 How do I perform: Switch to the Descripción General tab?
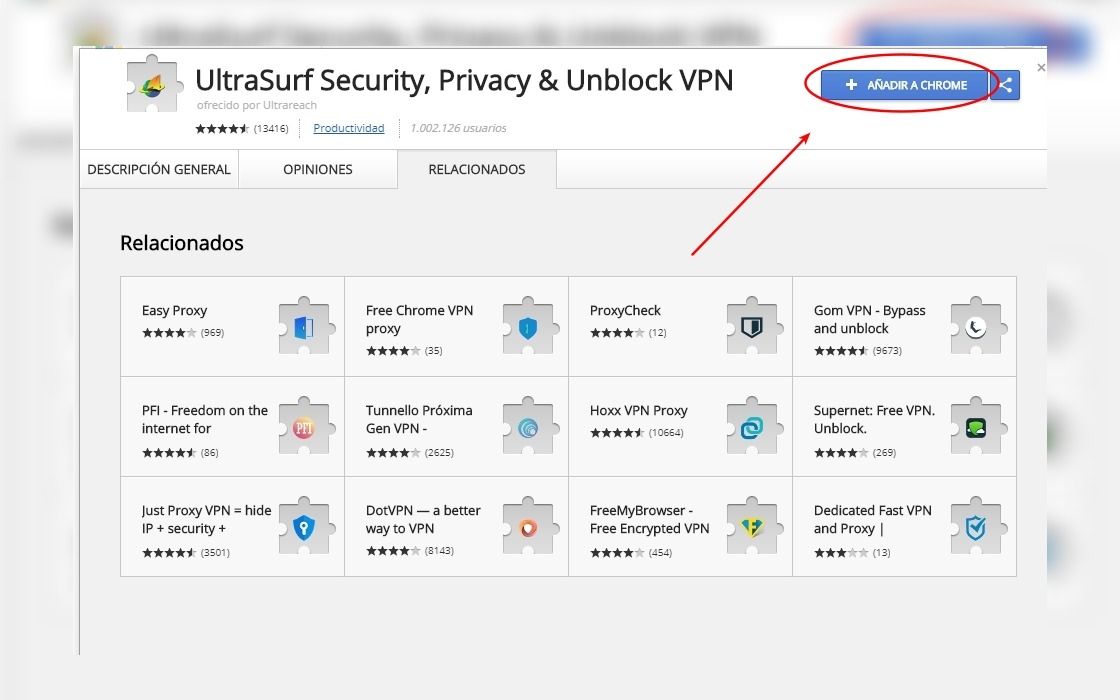pyautogui.click(x=159, y=169)
